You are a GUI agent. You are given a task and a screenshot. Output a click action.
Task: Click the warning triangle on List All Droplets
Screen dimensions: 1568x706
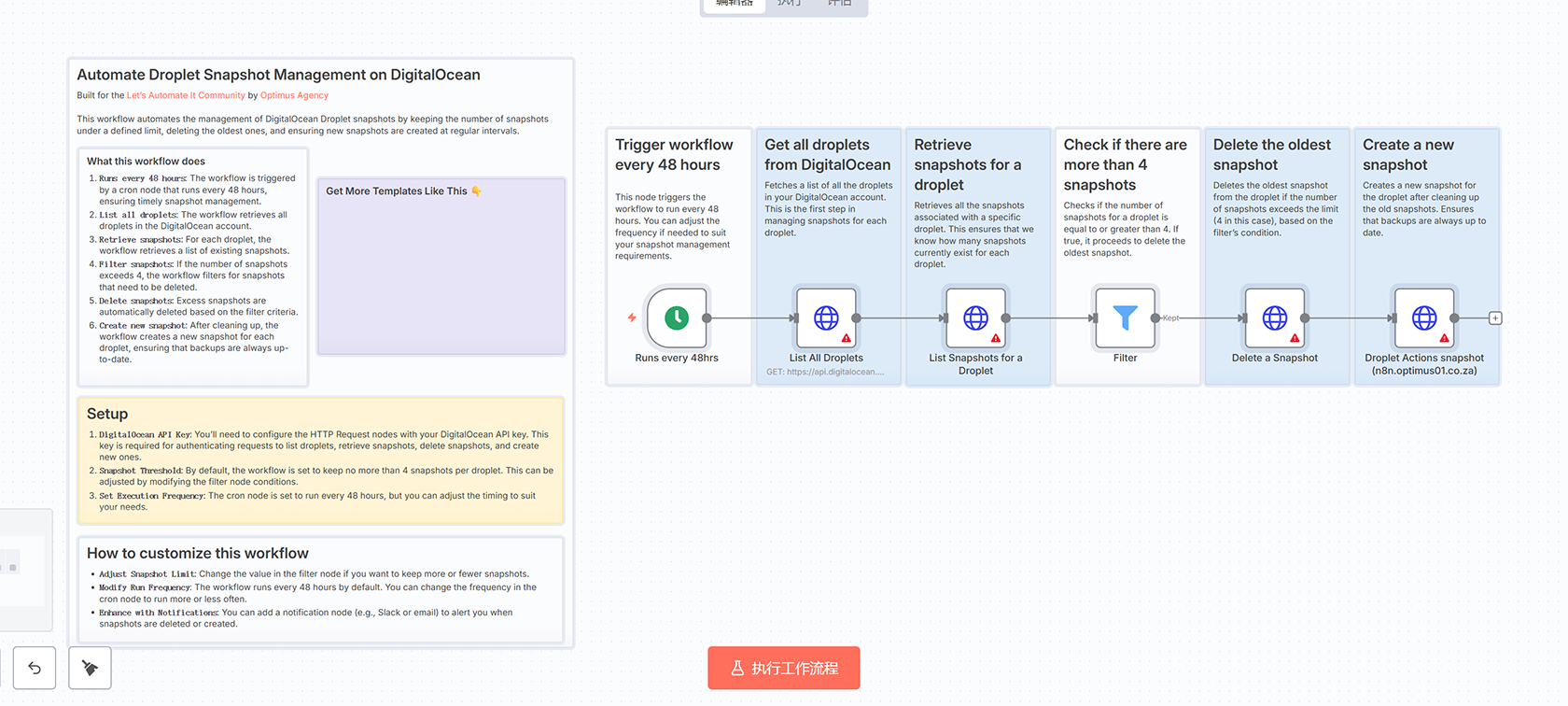[x=847, y=338]
